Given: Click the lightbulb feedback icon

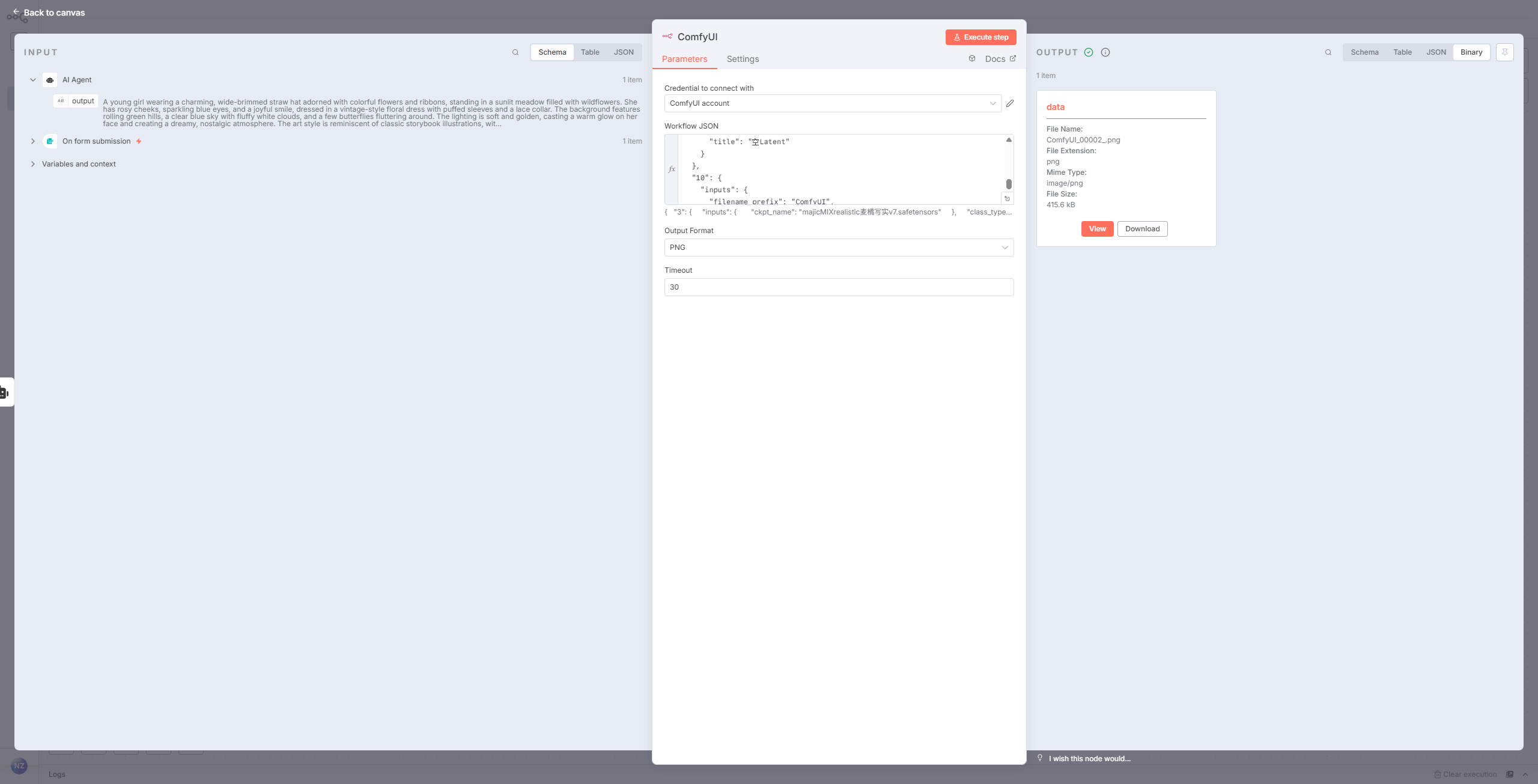Looking at the screenshot, I should 1040,758.
